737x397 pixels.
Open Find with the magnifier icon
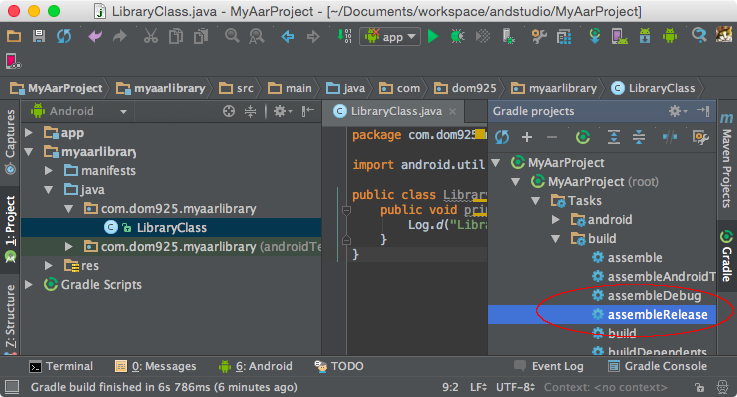pos(232,36)
